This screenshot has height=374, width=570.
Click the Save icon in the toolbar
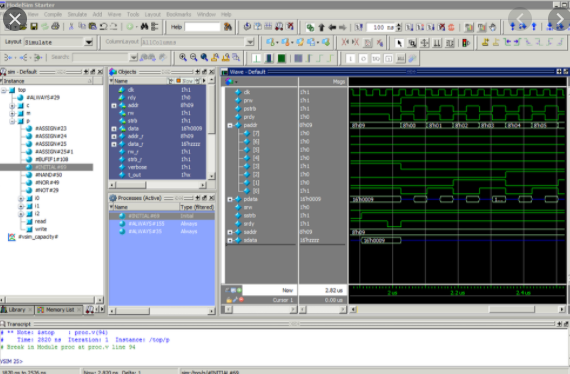[x=34, y=27]
